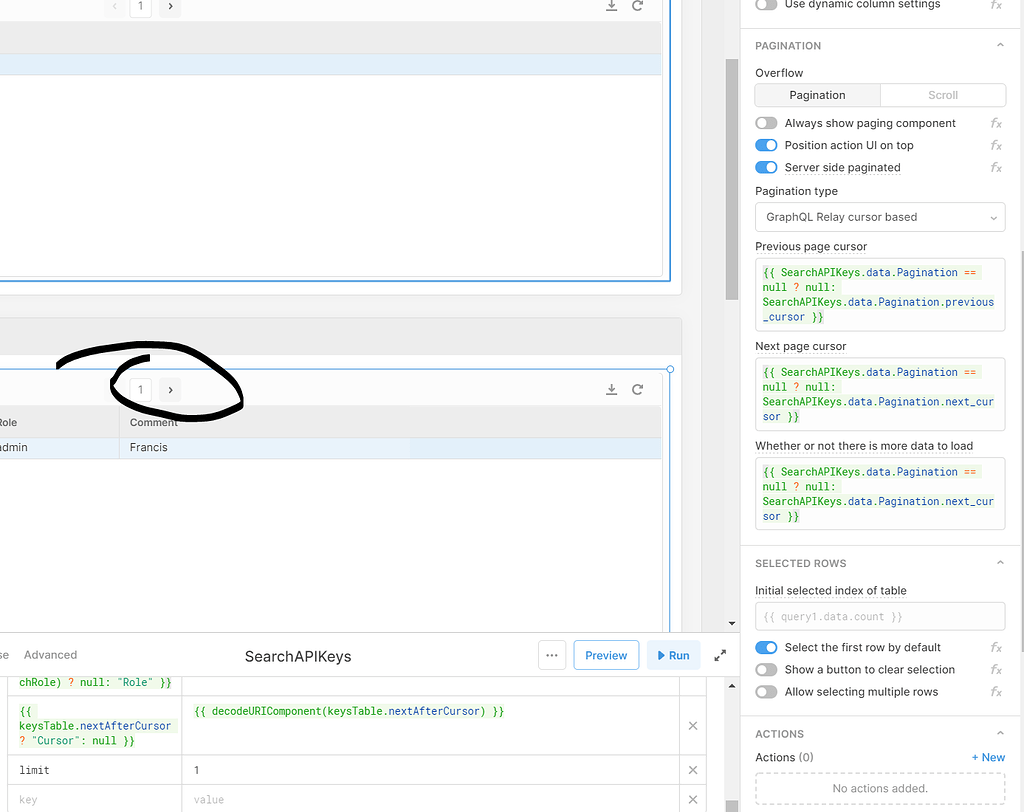Toggle Always show paging component
The image size is (1024, 812).
766,123
